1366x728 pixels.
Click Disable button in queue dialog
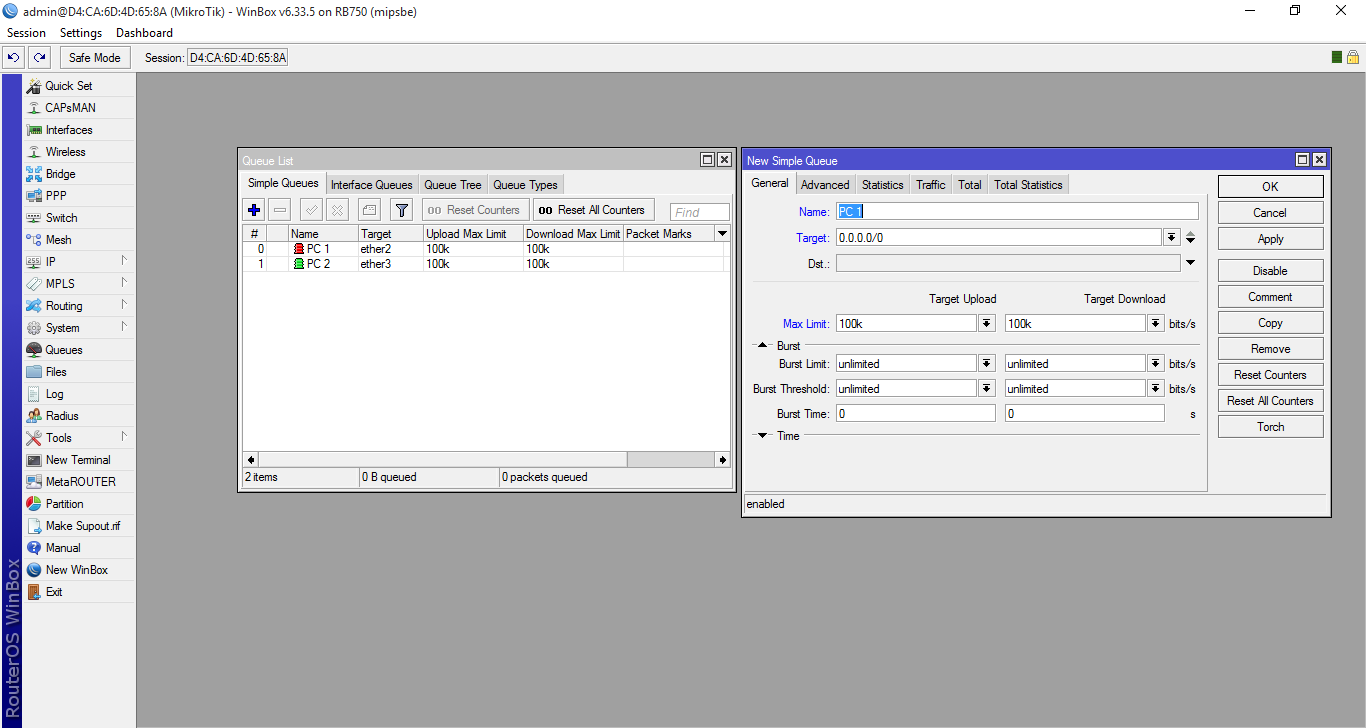[x=1270, y=271]
